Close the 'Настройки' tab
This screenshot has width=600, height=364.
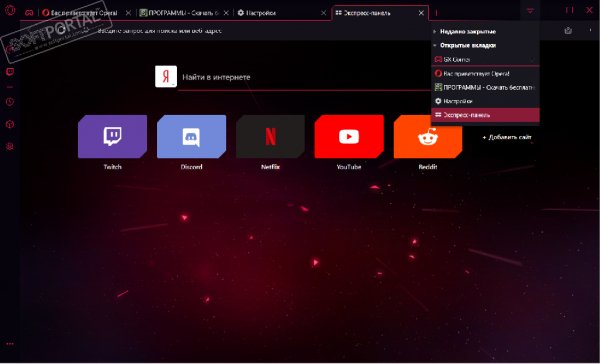324,13
